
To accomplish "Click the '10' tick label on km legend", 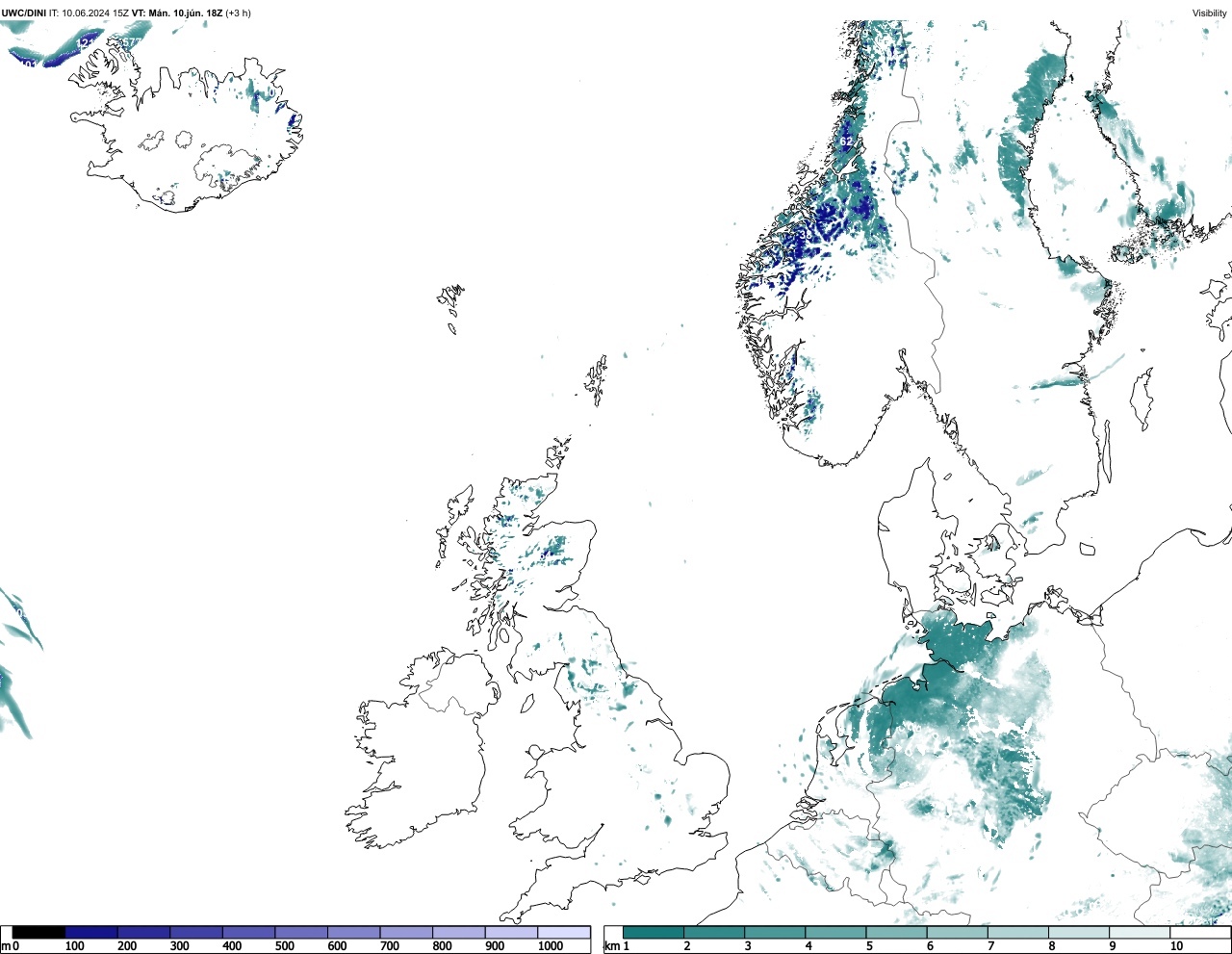I will click(x=1176, y=946).
